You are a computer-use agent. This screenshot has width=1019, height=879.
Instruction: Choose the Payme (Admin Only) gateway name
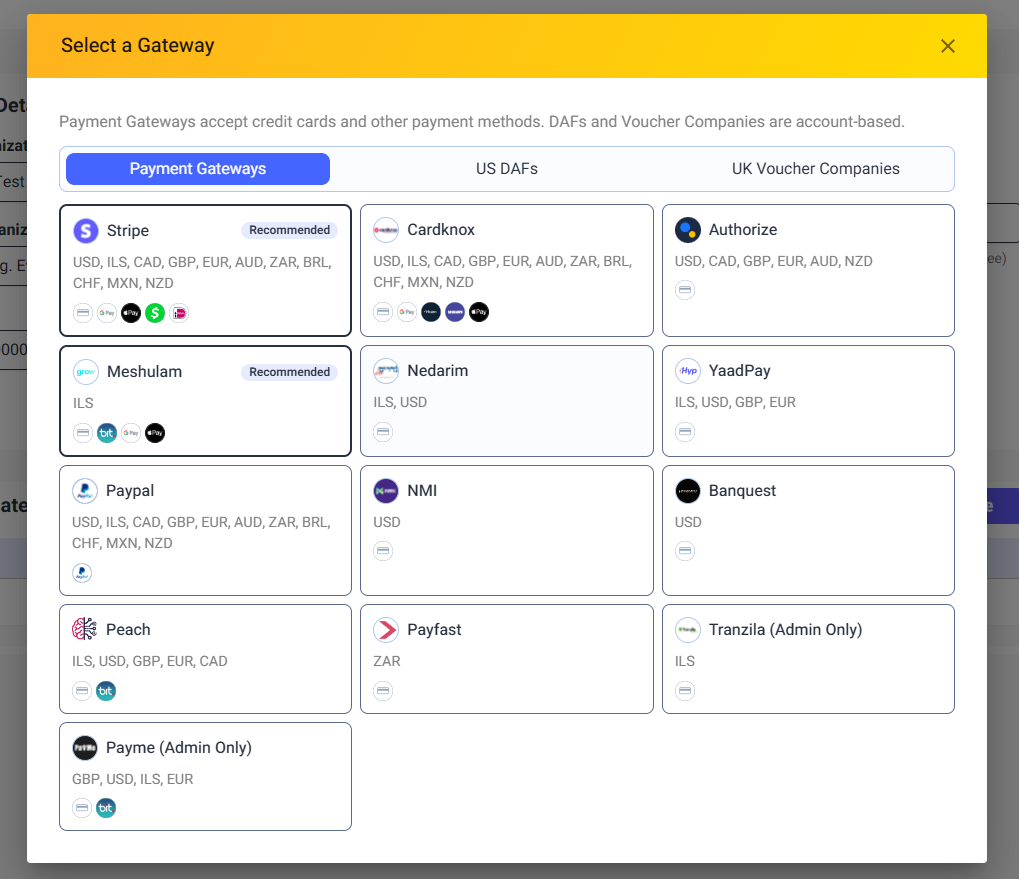[179, 748]
